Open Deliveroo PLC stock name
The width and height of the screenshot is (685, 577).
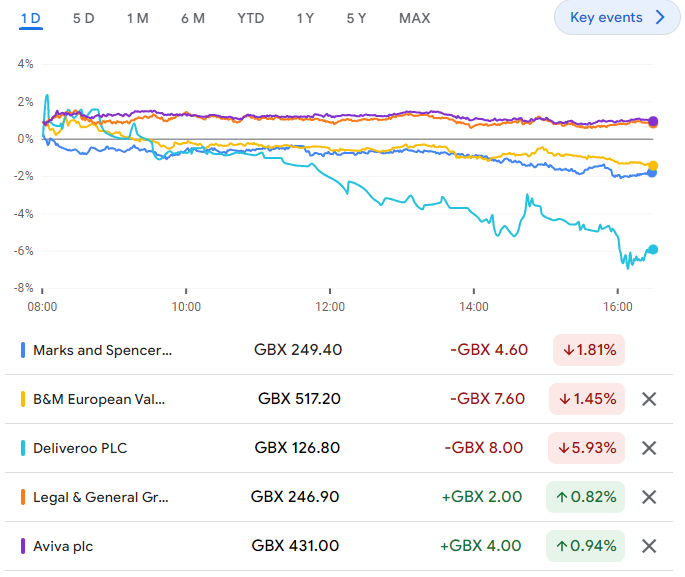[80, 448]
